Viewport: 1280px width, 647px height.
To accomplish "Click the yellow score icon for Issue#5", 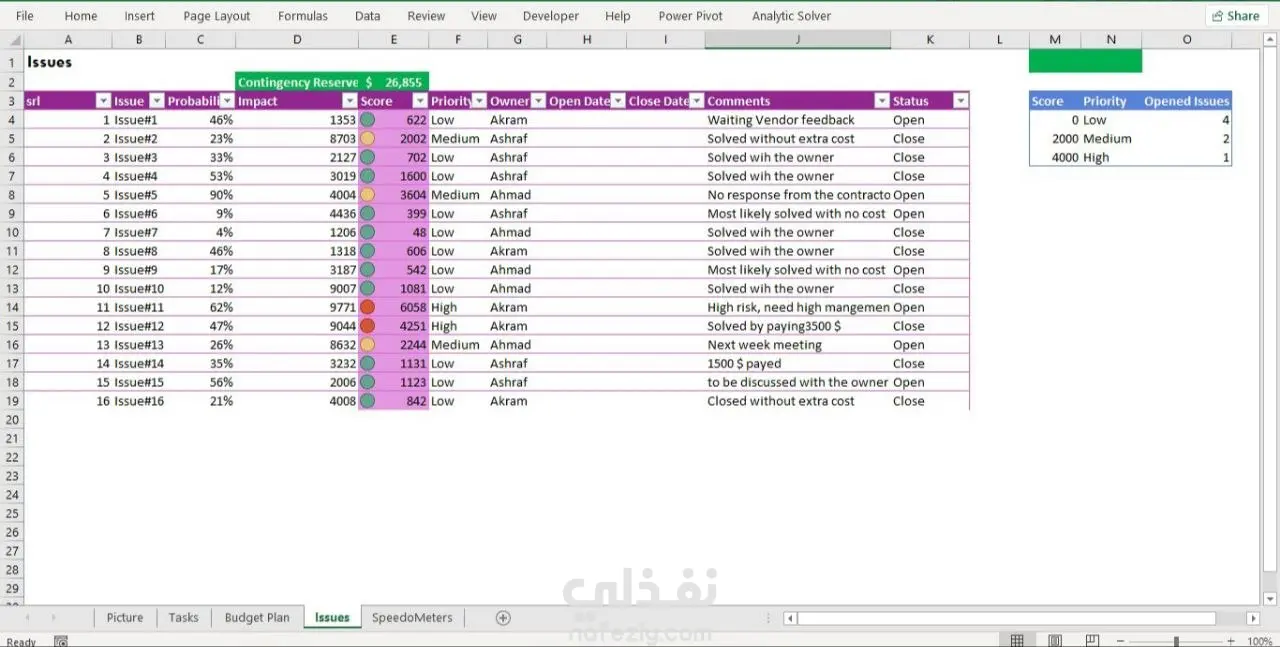I will 367,195.
